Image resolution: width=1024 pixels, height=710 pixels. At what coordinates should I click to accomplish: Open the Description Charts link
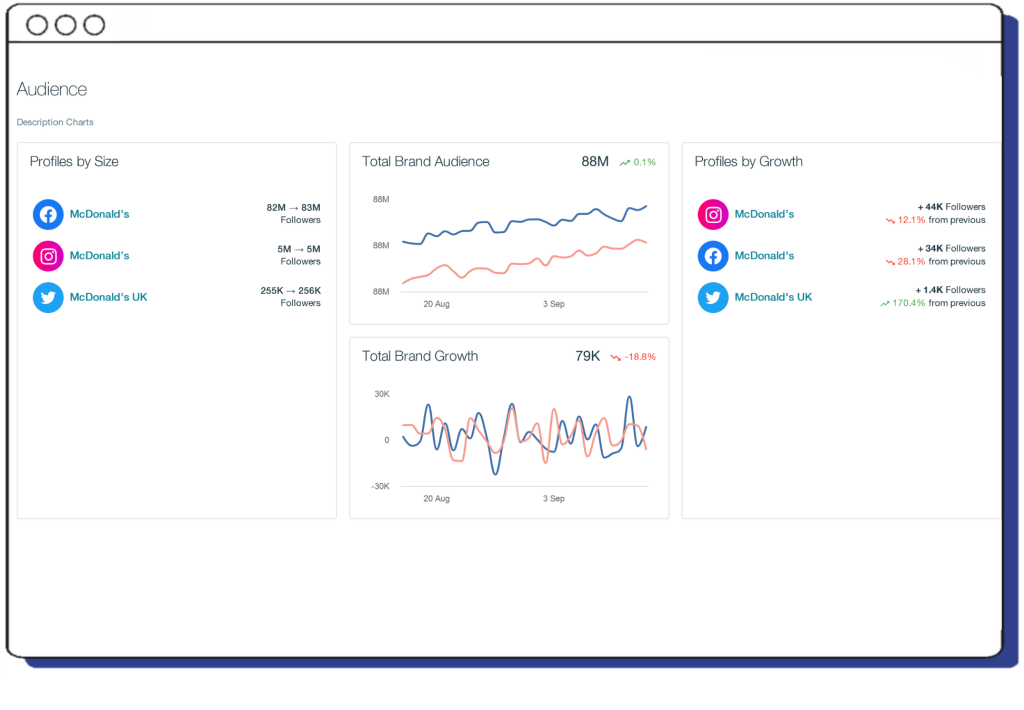(55, 122)
